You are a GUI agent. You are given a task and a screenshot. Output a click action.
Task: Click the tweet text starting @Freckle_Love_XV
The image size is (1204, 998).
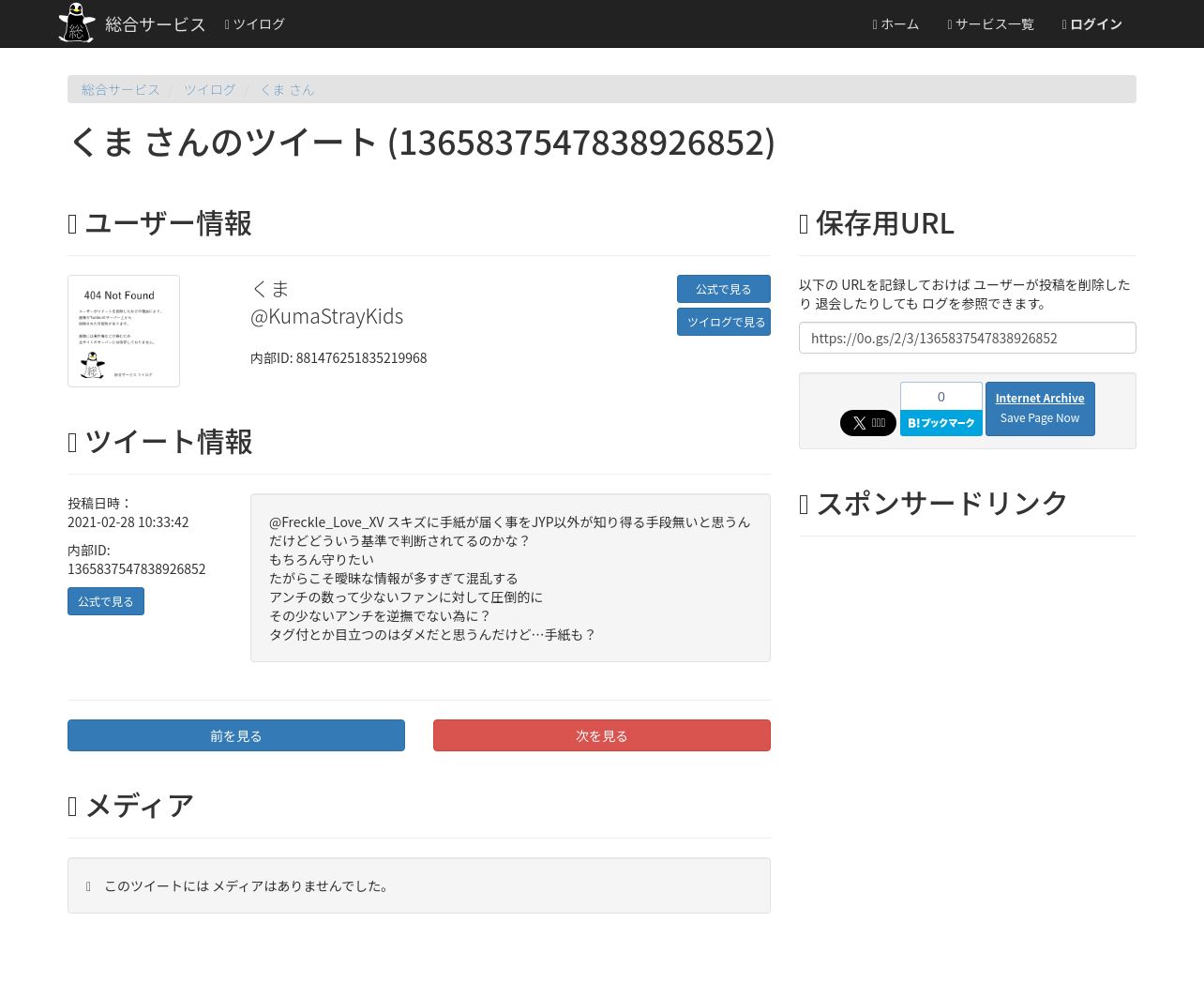tap(510, 578)
